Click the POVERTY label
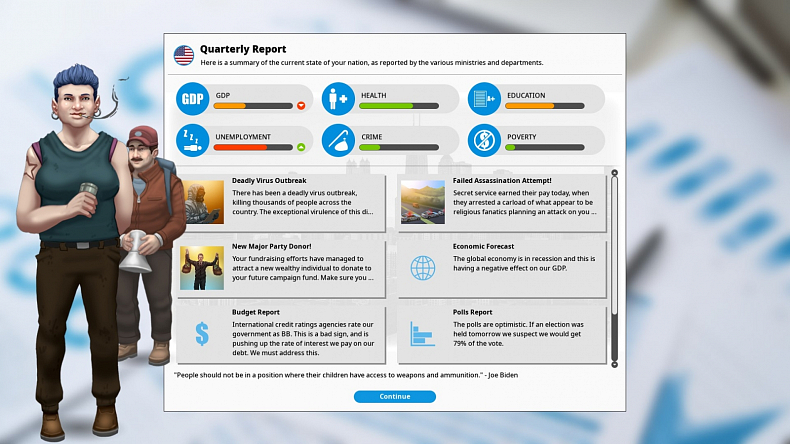The image size is (790, 444). (x=521, y=137)
